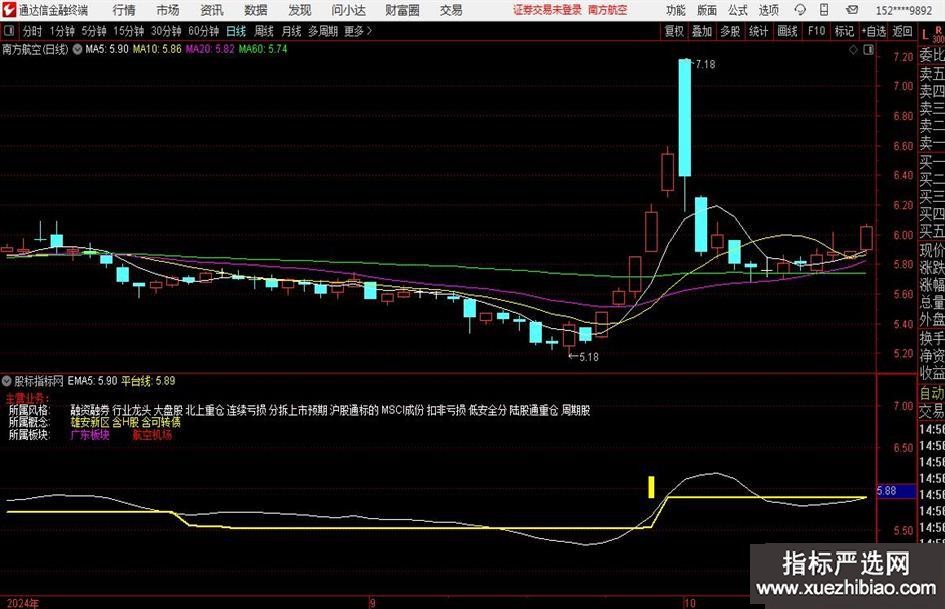Click the yellow signal bar in indicator panel
945x609 pixels.
tap(651, 487)
